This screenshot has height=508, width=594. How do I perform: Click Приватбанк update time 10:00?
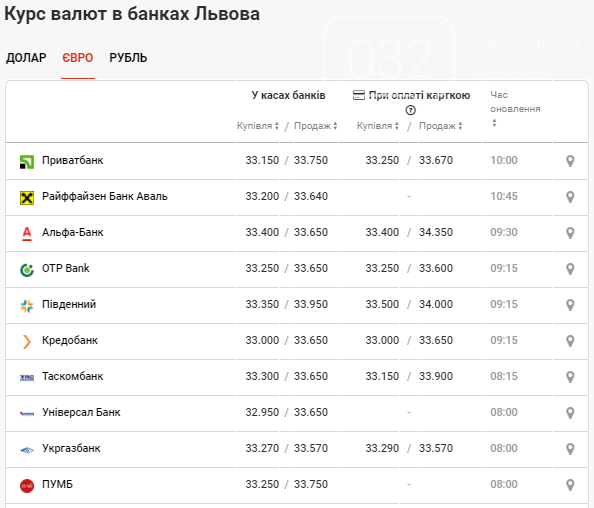click(504, 161)
